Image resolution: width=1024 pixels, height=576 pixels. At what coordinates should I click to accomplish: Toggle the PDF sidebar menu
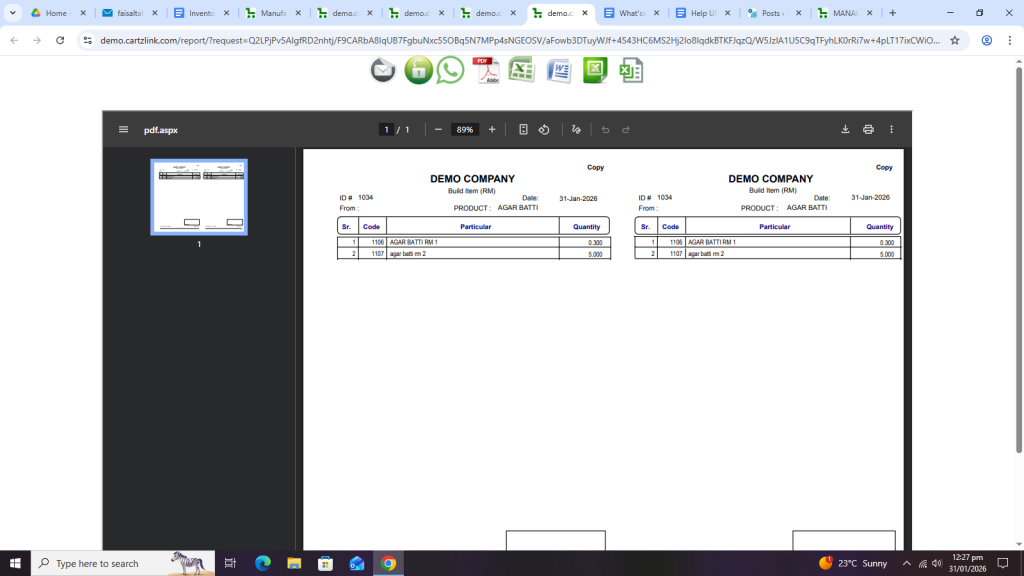123,130
